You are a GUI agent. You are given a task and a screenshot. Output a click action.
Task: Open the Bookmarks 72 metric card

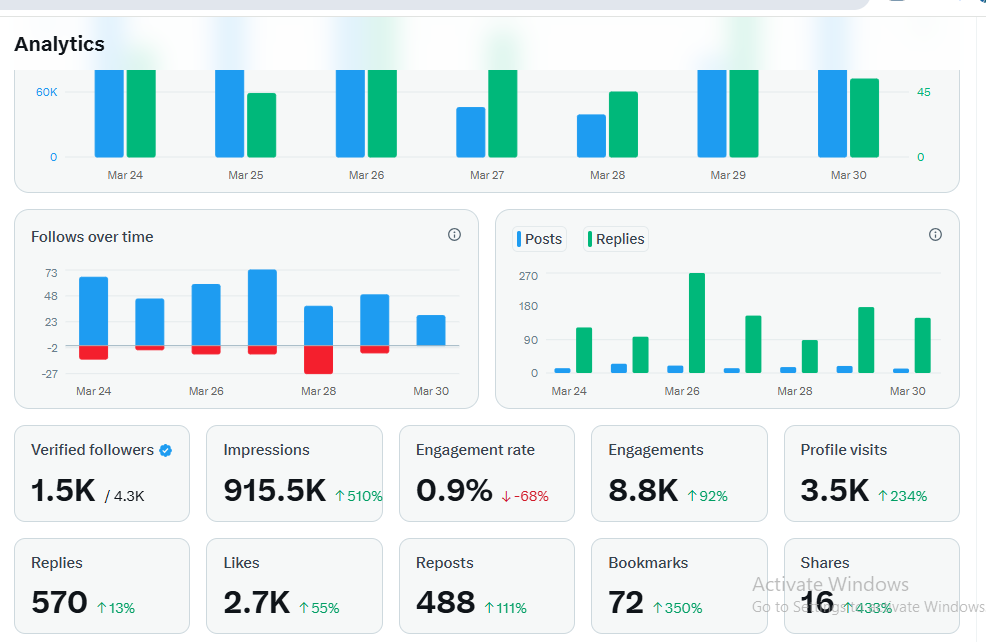click(679, 585)
